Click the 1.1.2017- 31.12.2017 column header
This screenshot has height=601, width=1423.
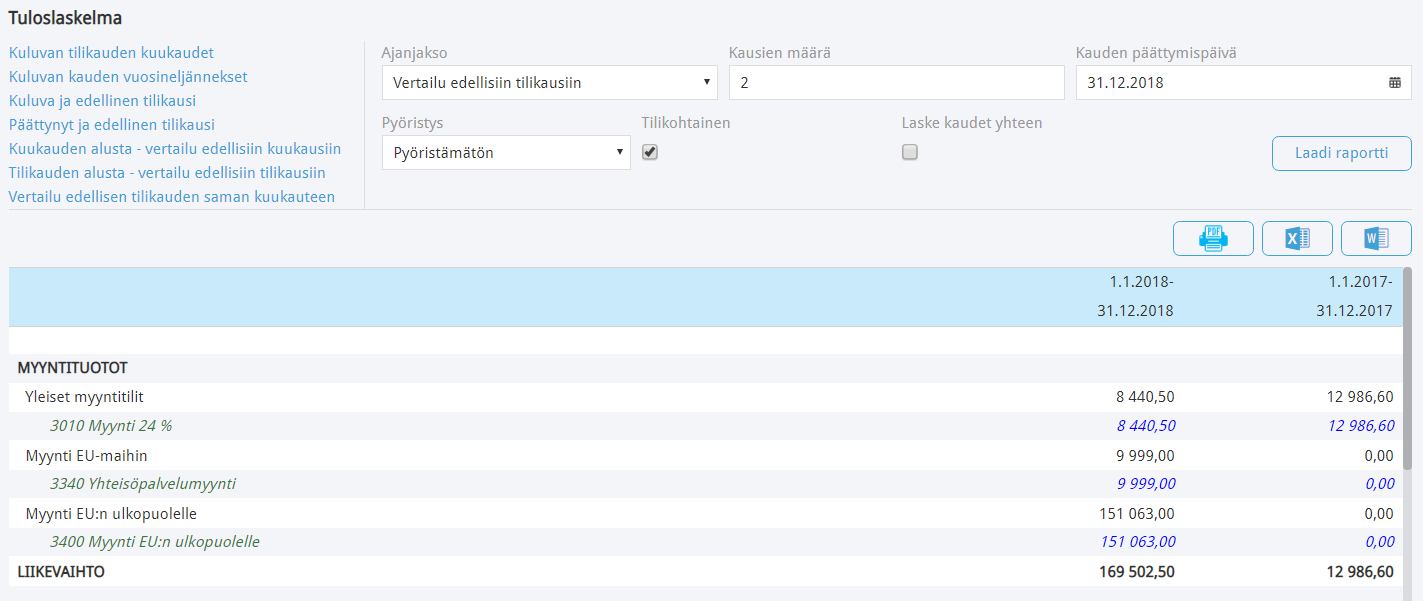click(x=1352, y=296)
